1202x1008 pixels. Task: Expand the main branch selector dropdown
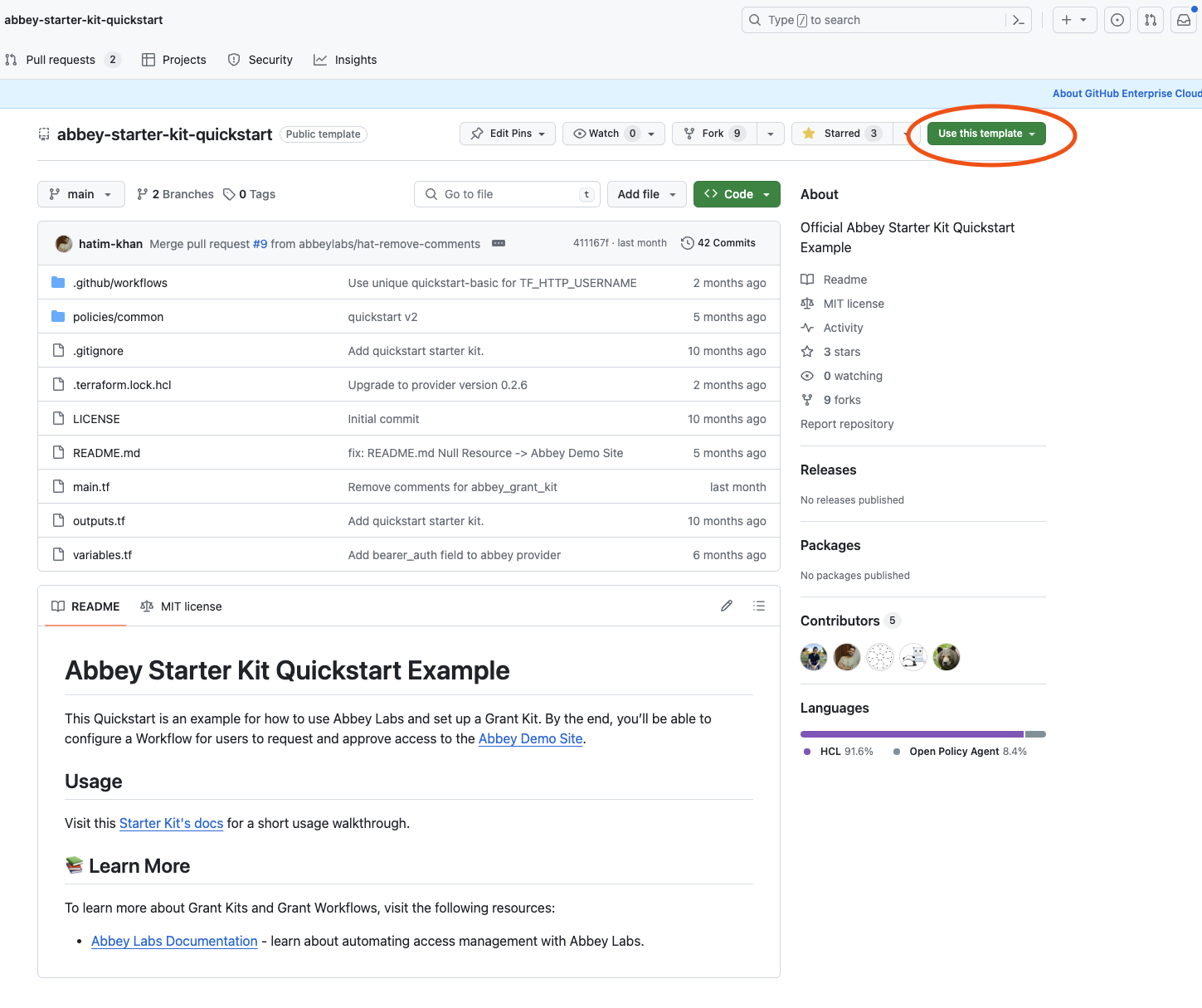[x=80, y=194]
